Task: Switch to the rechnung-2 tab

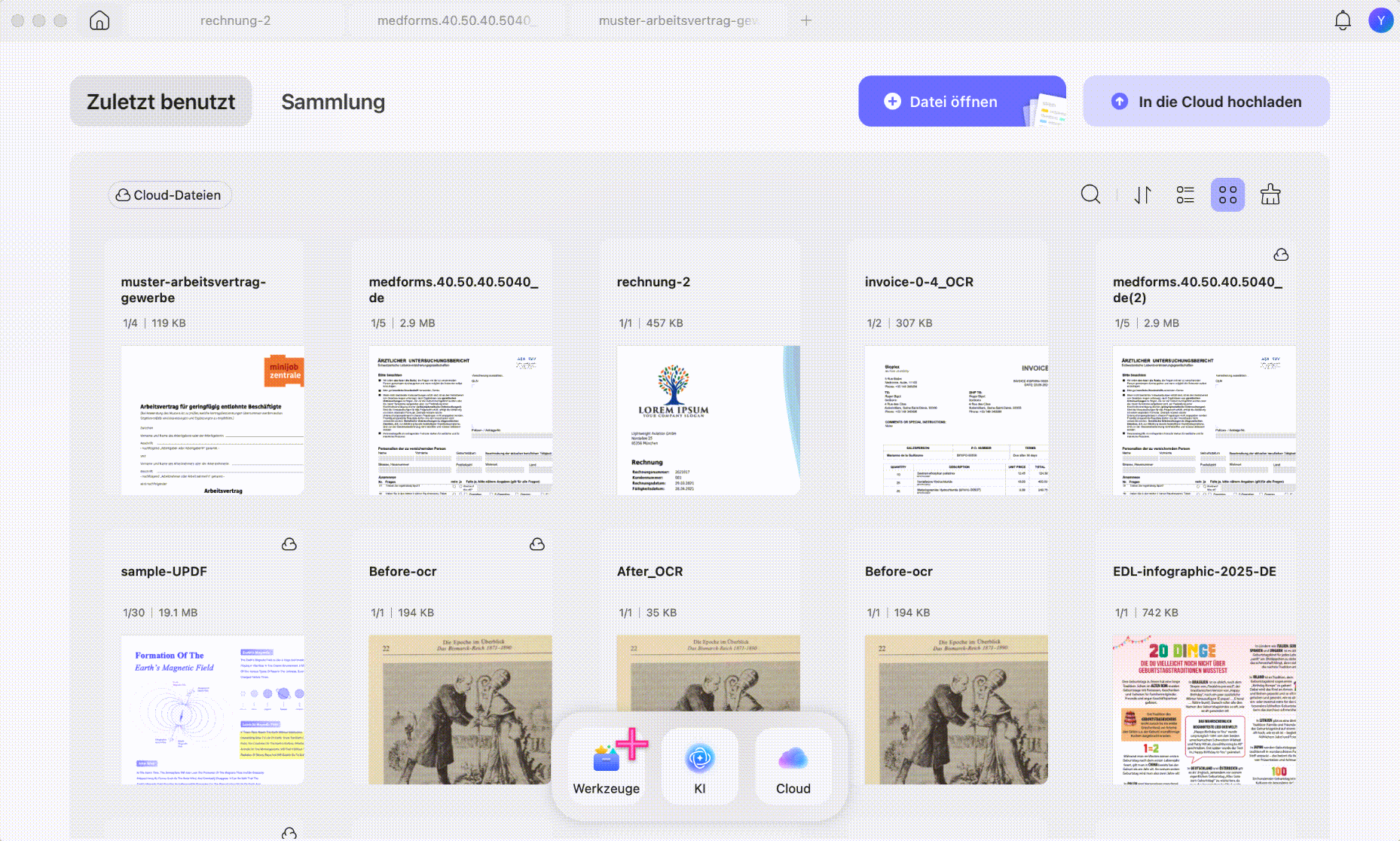Action: (235, 20)
